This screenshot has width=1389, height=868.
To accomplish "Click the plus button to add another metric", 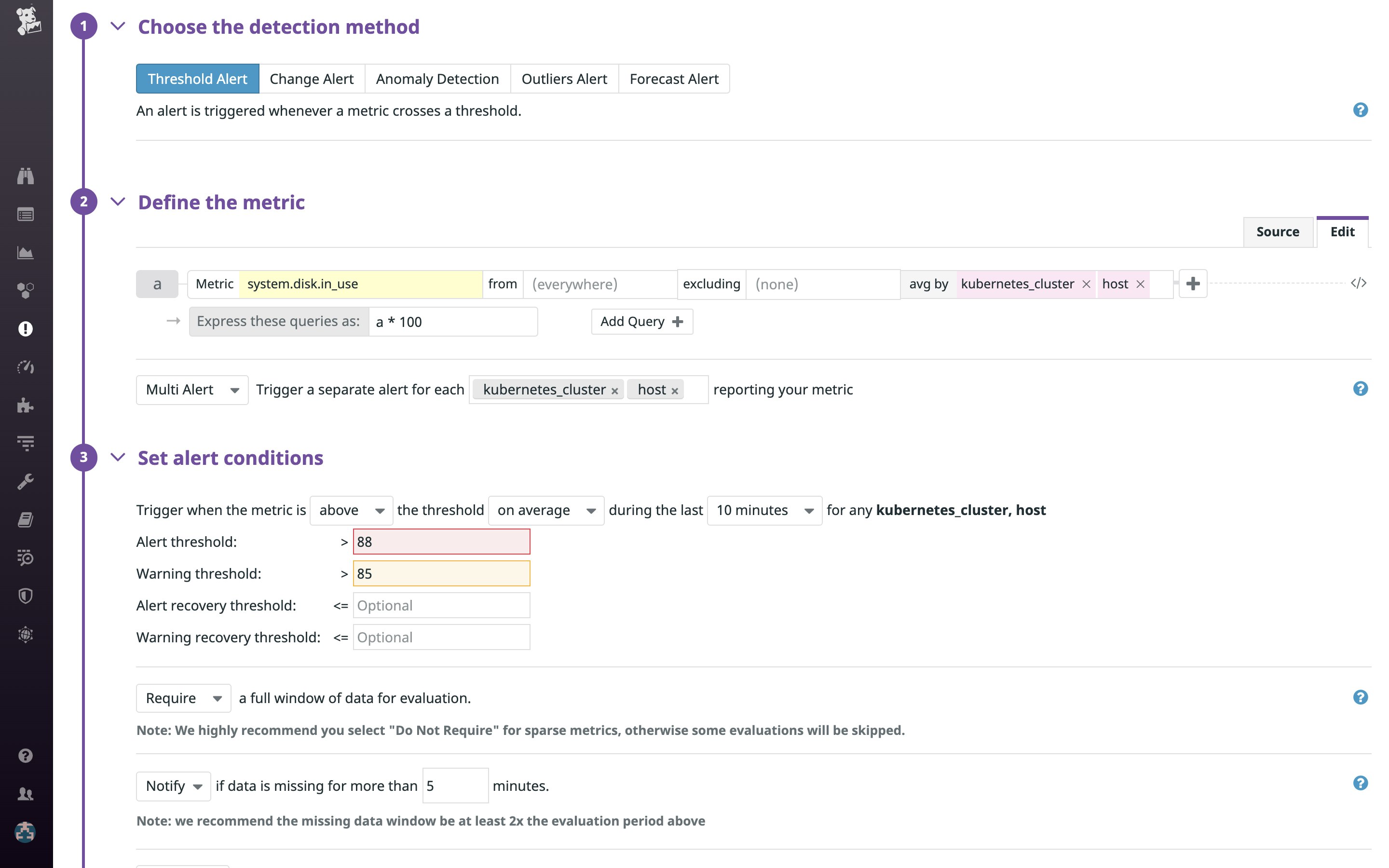I will pyautogui.click(x=1193, y=283).
